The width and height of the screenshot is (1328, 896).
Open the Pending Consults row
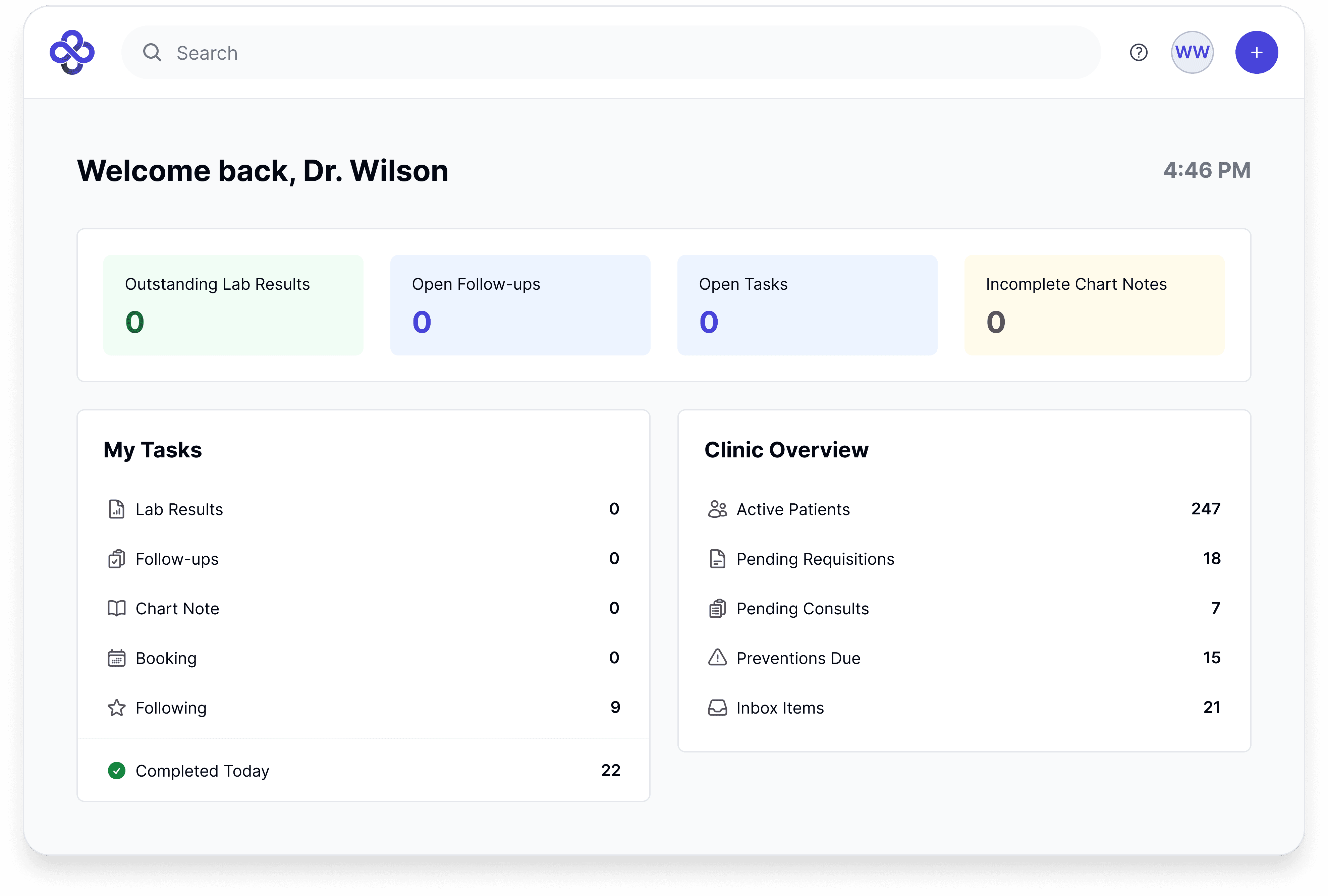[x=963, y=609]
